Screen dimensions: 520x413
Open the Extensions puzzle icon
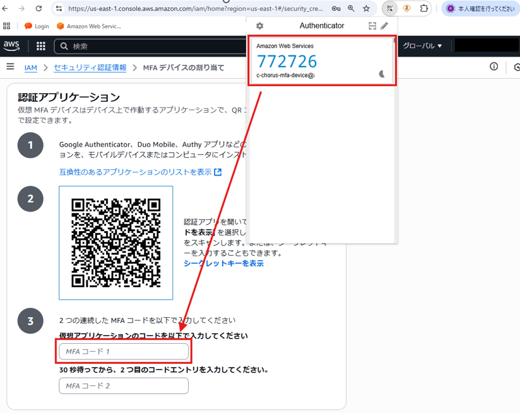click(x=424, y=8)
